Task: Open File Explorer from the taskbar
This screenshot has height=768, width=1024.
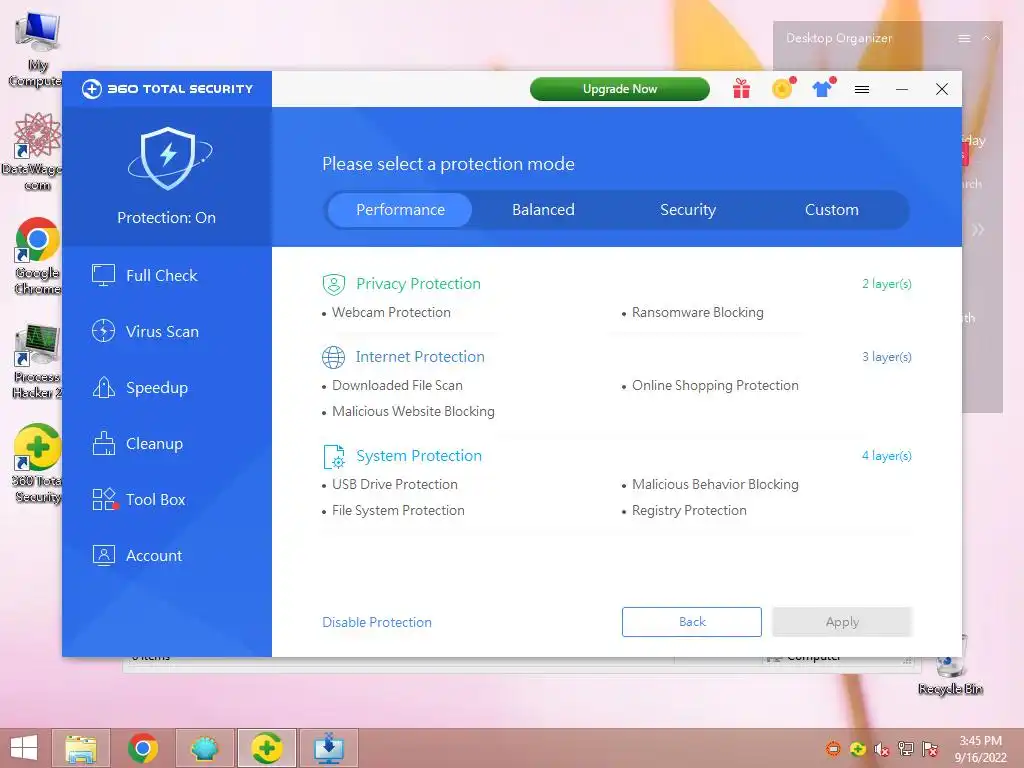Action: click(81, 748)
